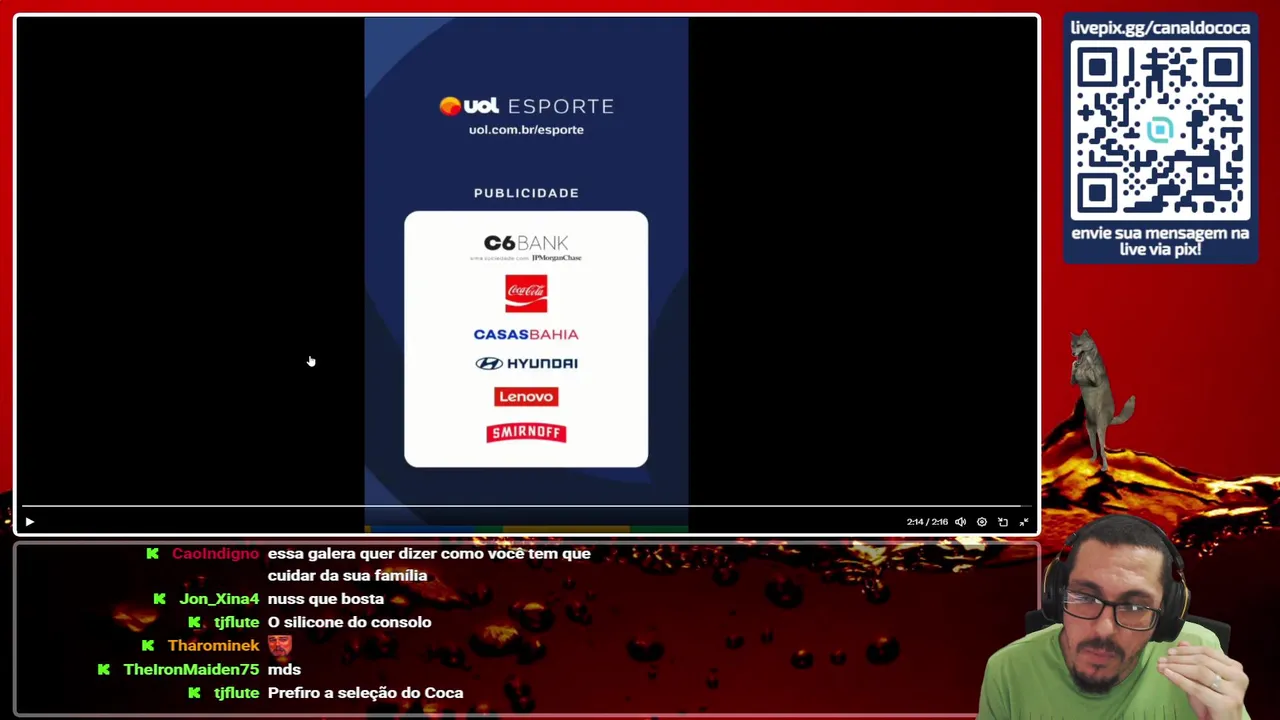Click the UOL Esporte logo

coord(526,106)
